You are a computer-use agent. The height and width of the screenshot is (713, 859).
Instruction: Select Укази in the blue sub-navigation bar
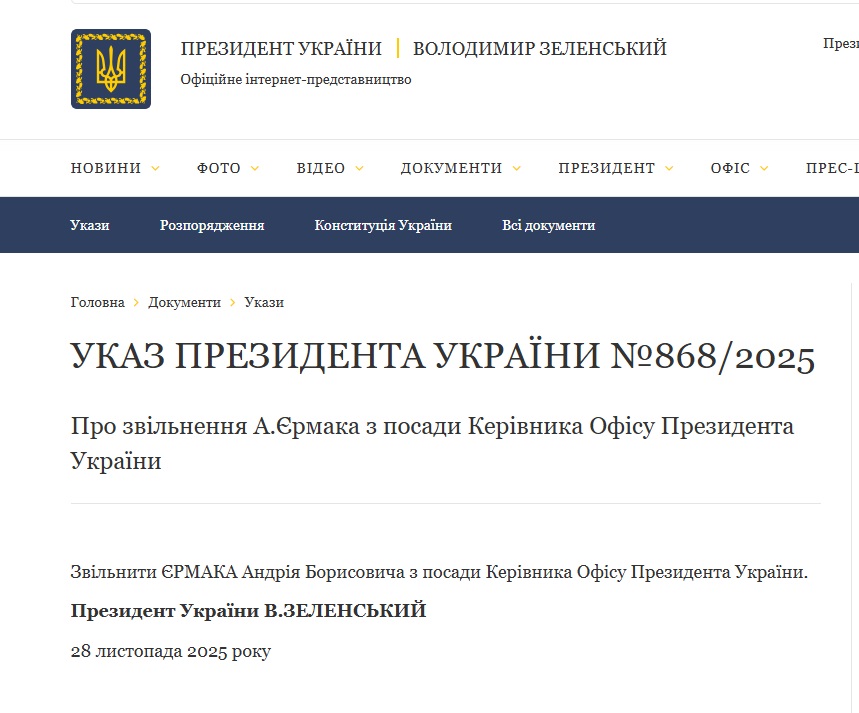coord(90,225)
